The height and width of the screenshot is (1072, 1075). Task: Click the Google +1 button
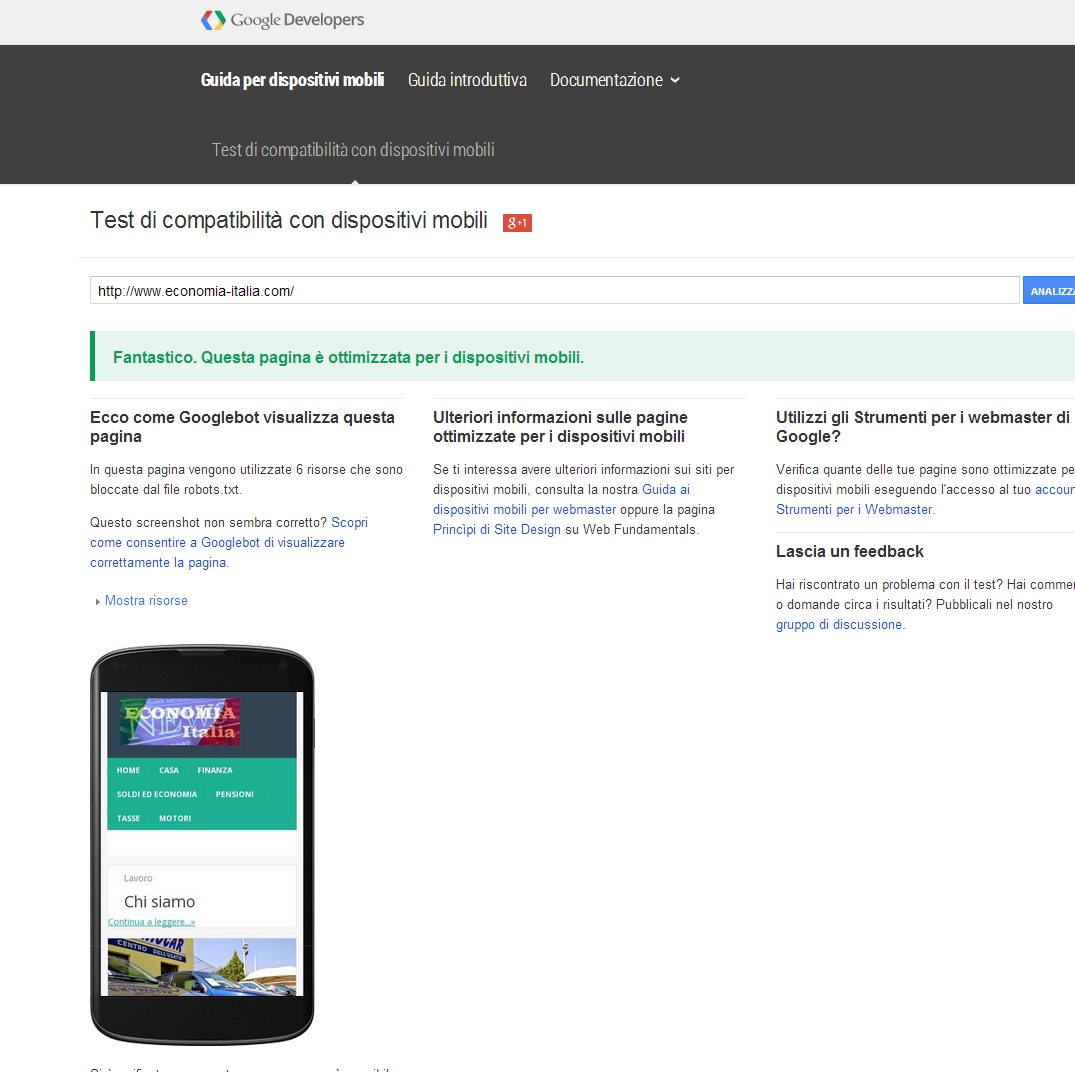[x=517, y=223]
